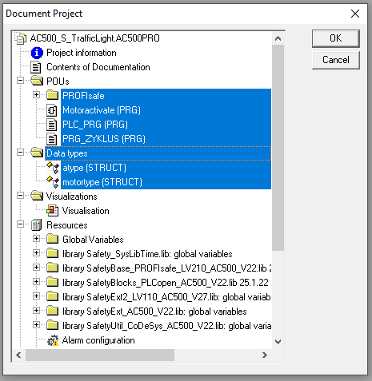Close the Document Project dialog
The height and width of the screenshot is (381, 372).
[355, 14]
